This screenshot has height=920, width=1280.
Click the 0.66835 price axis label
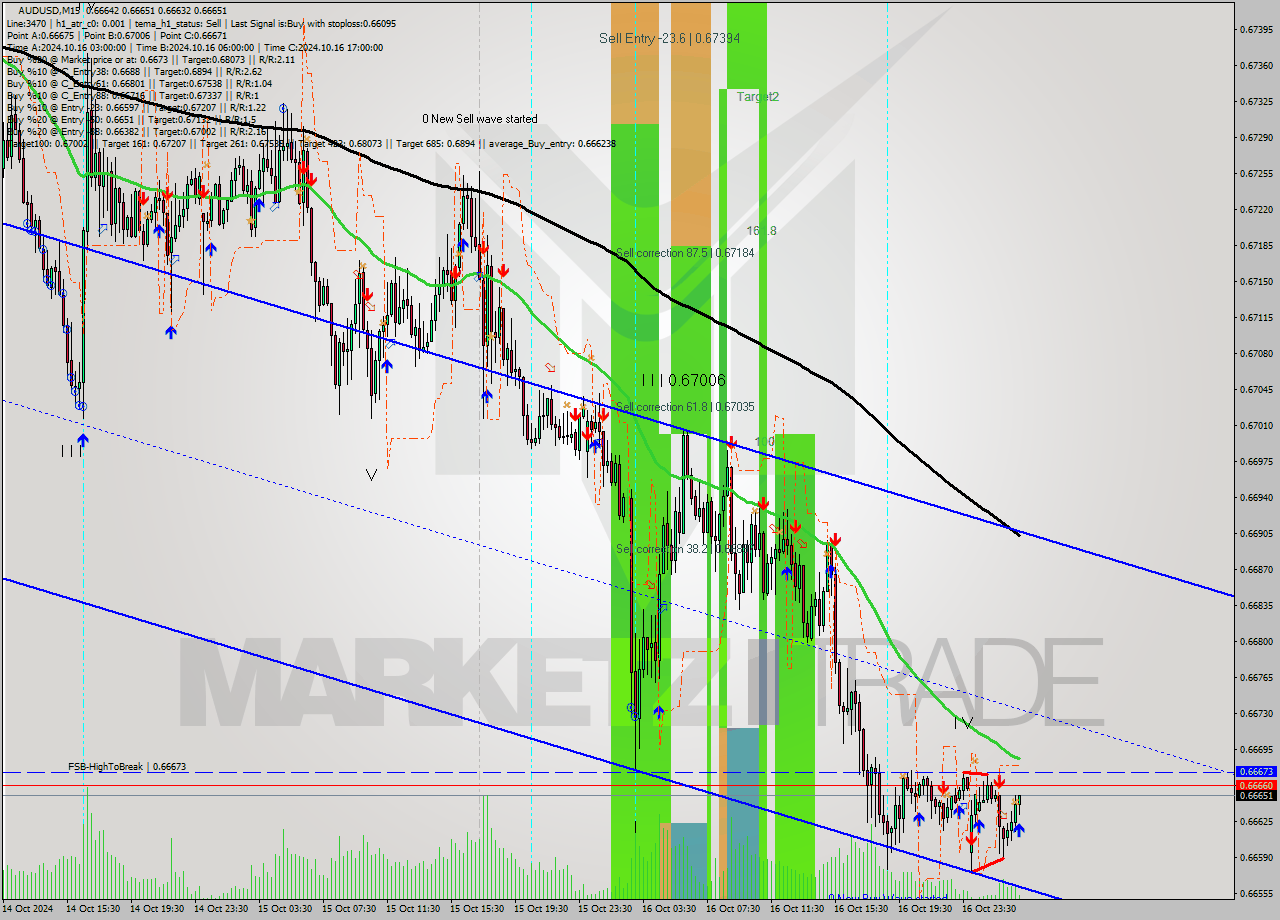pos(1256,605)
